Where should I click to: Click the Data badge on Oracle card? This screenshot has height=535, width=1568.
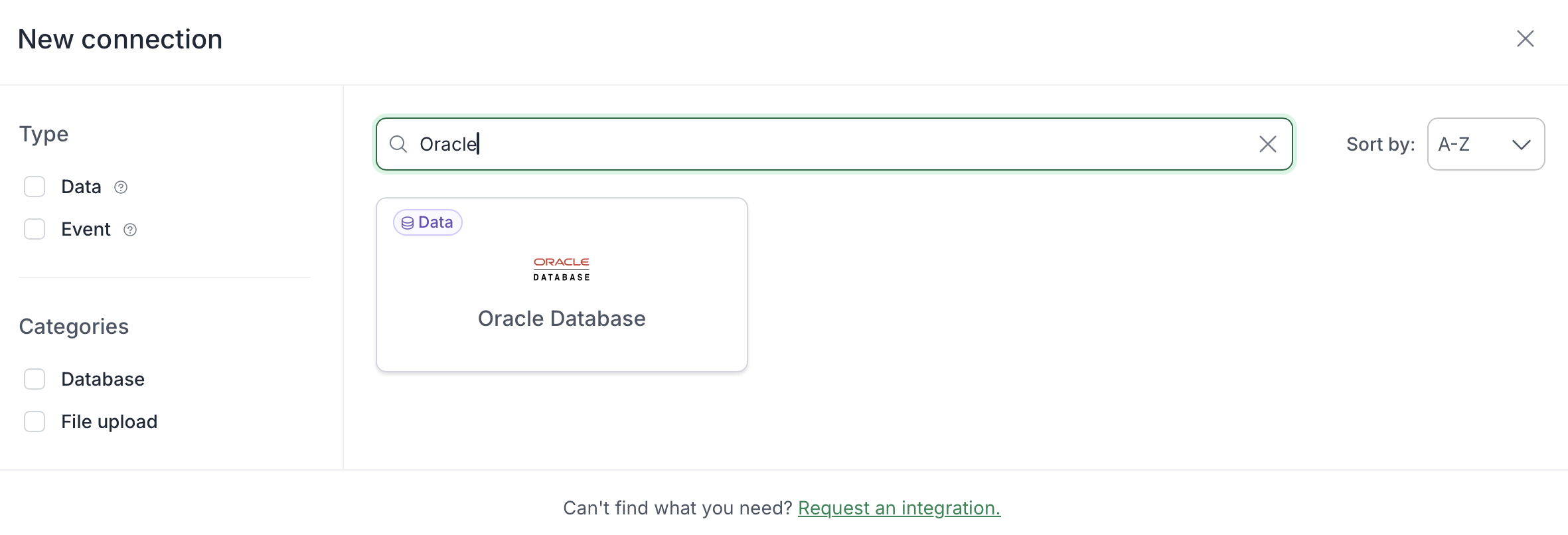coord(428,222)
